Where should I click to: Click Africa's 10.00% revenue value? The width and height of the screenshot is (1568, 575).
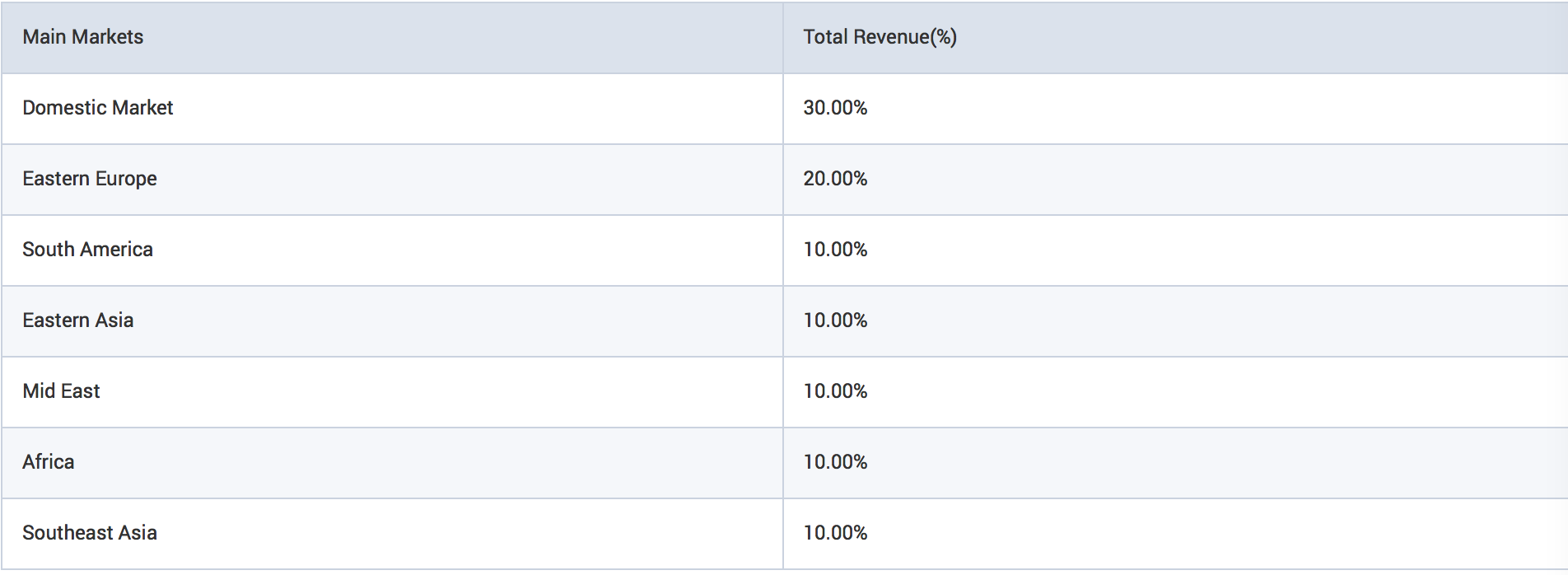(x=835, y=462)
